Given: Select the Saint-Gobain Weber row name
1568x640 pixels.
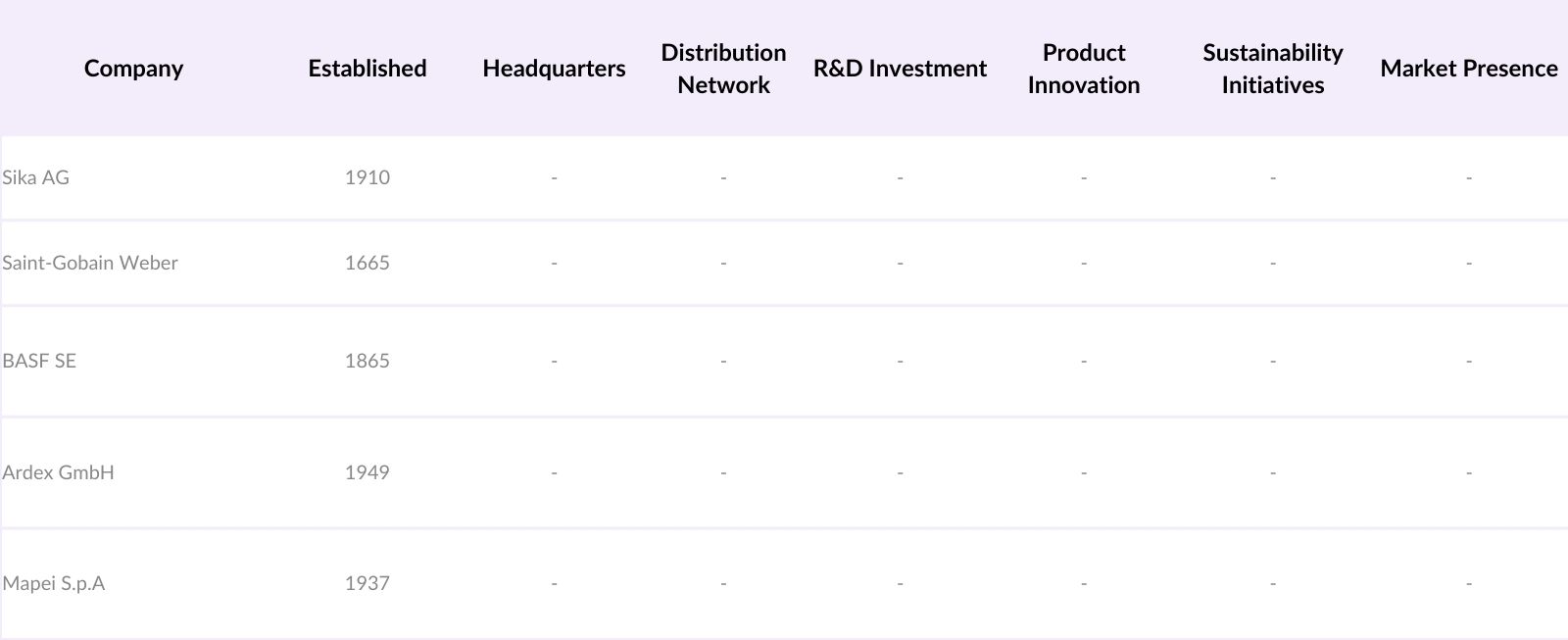Looking at the screenshot, I should click(x=90, y=263).
